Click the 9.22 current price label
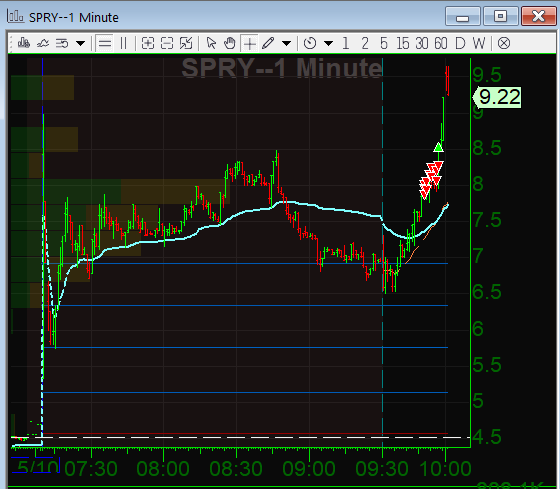 point(497,97)
